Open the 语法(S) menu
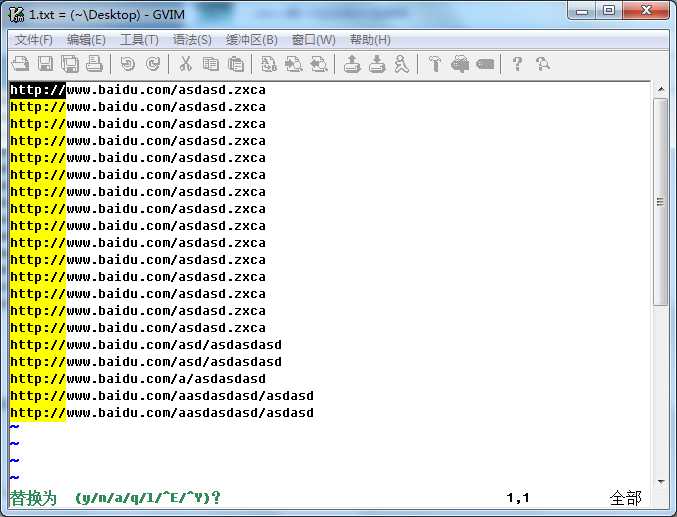The height and width of the screenshot is (517, 677). pos(192,40)
